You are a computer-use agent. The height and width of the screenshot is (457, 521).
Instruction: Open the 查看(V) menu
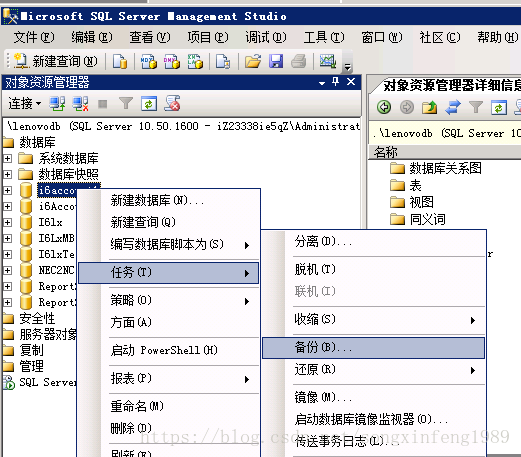point(150,37)
